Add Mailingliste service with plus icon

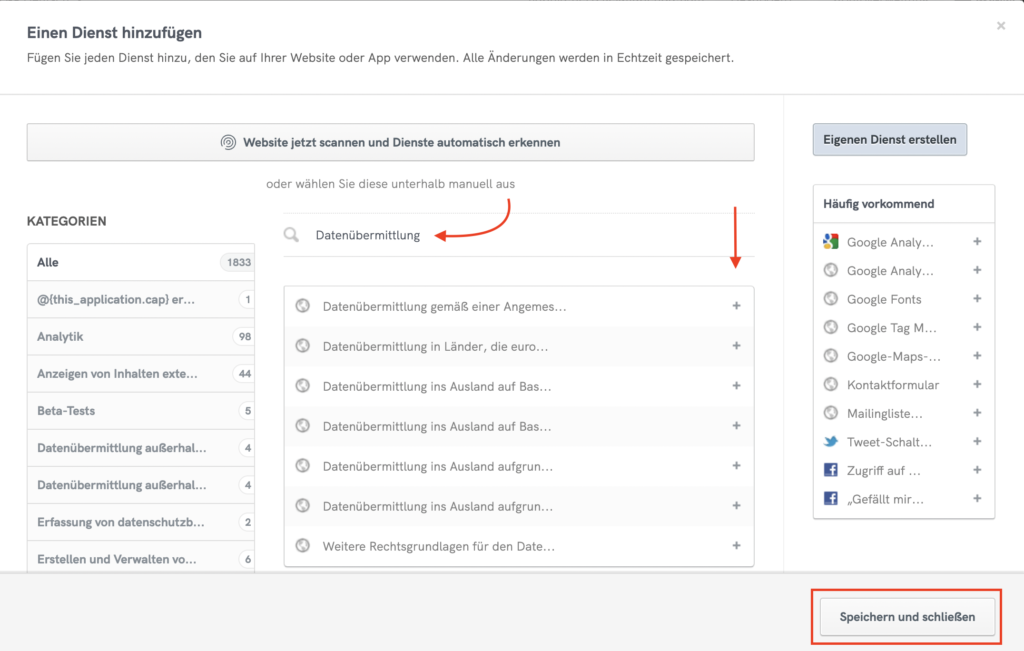[977, 413]
